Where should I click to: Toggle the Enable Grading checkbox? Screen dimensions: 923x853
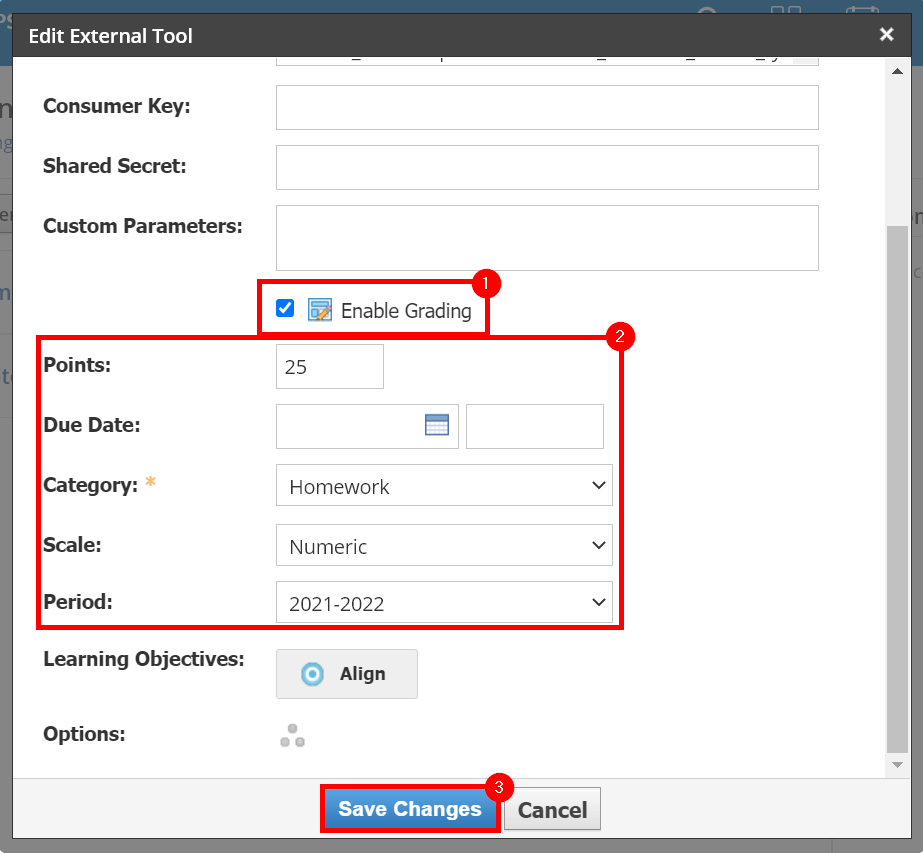(x=285, y=308)
